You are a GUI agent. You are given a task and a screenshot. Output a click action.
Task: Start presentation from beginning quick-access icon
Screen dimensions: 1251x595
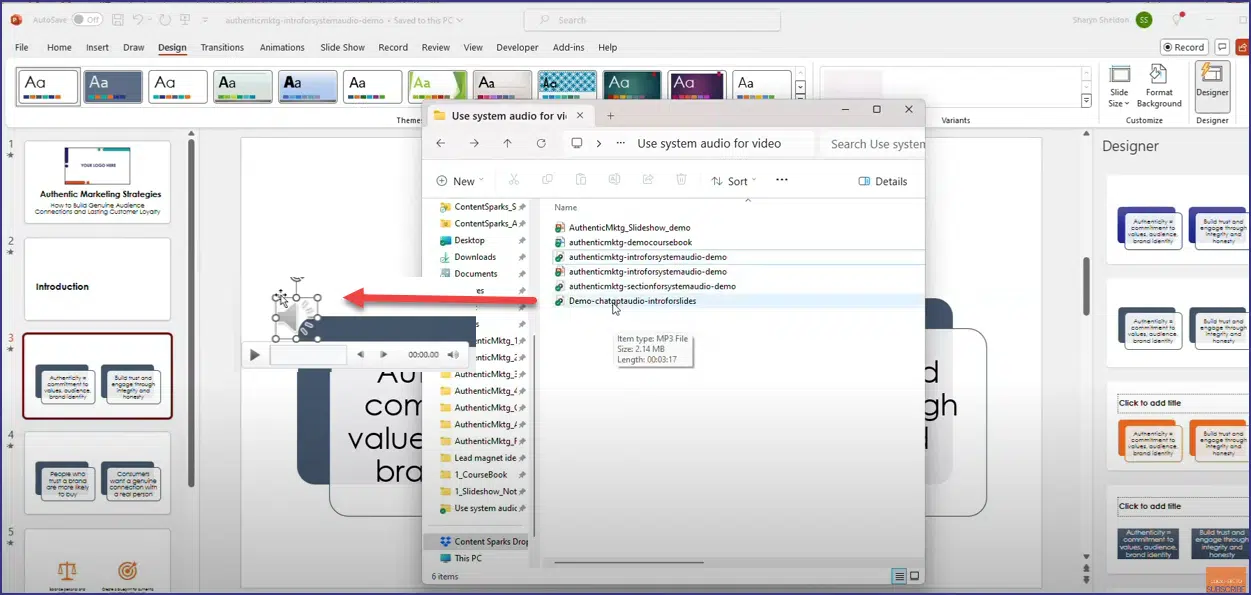[187, 19]
